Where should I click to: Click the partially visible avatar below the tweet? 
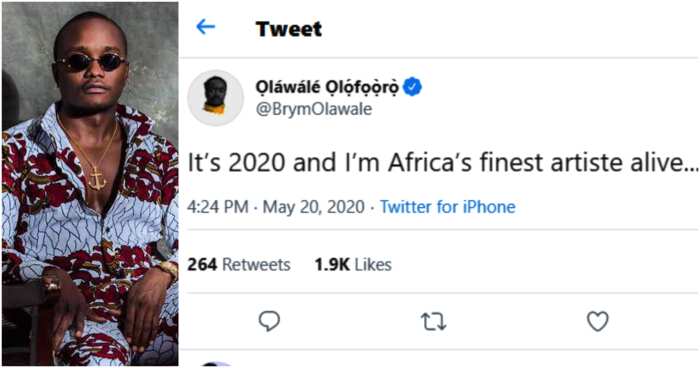click(216, 364)
